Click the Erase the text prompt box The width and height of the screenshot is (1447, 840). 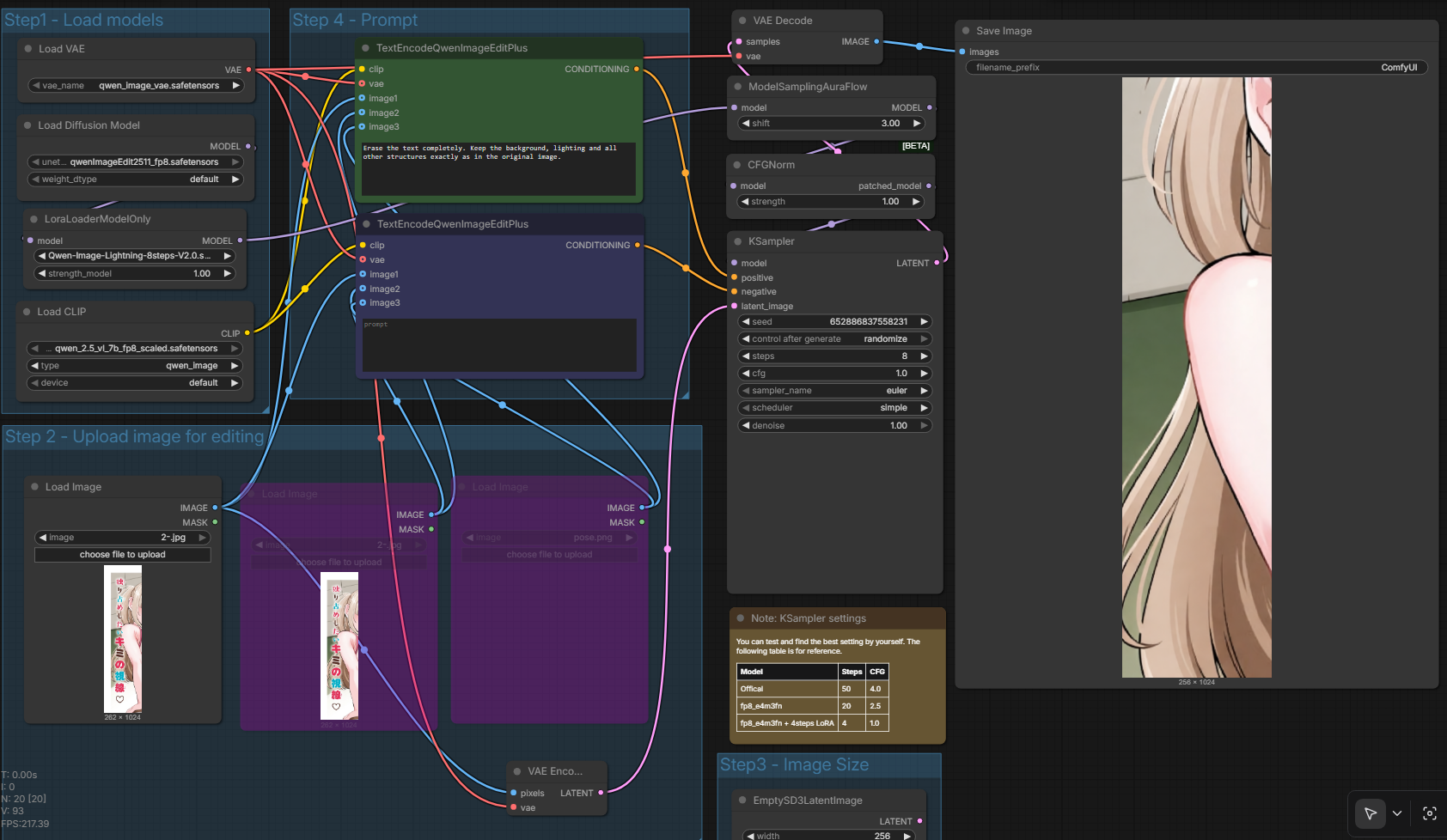click(x=498, y=168)
